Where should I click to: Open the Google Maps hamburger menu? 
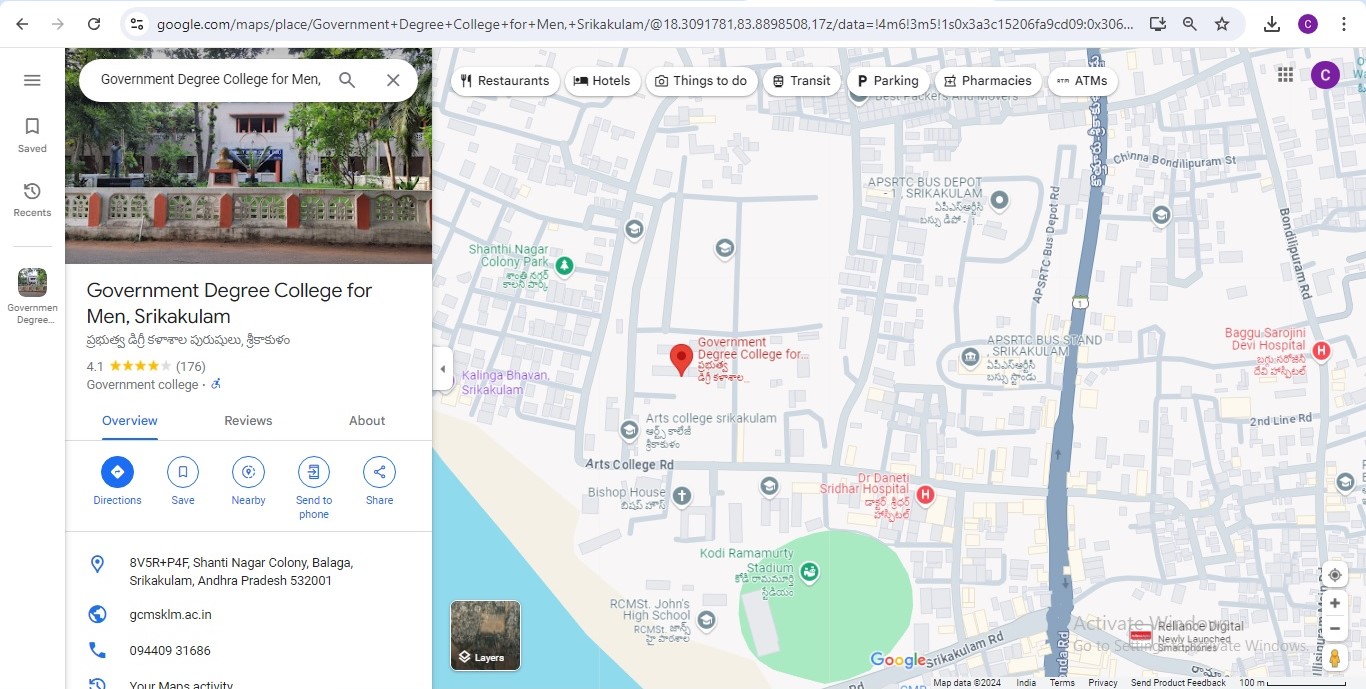click(x=32, y=80)
